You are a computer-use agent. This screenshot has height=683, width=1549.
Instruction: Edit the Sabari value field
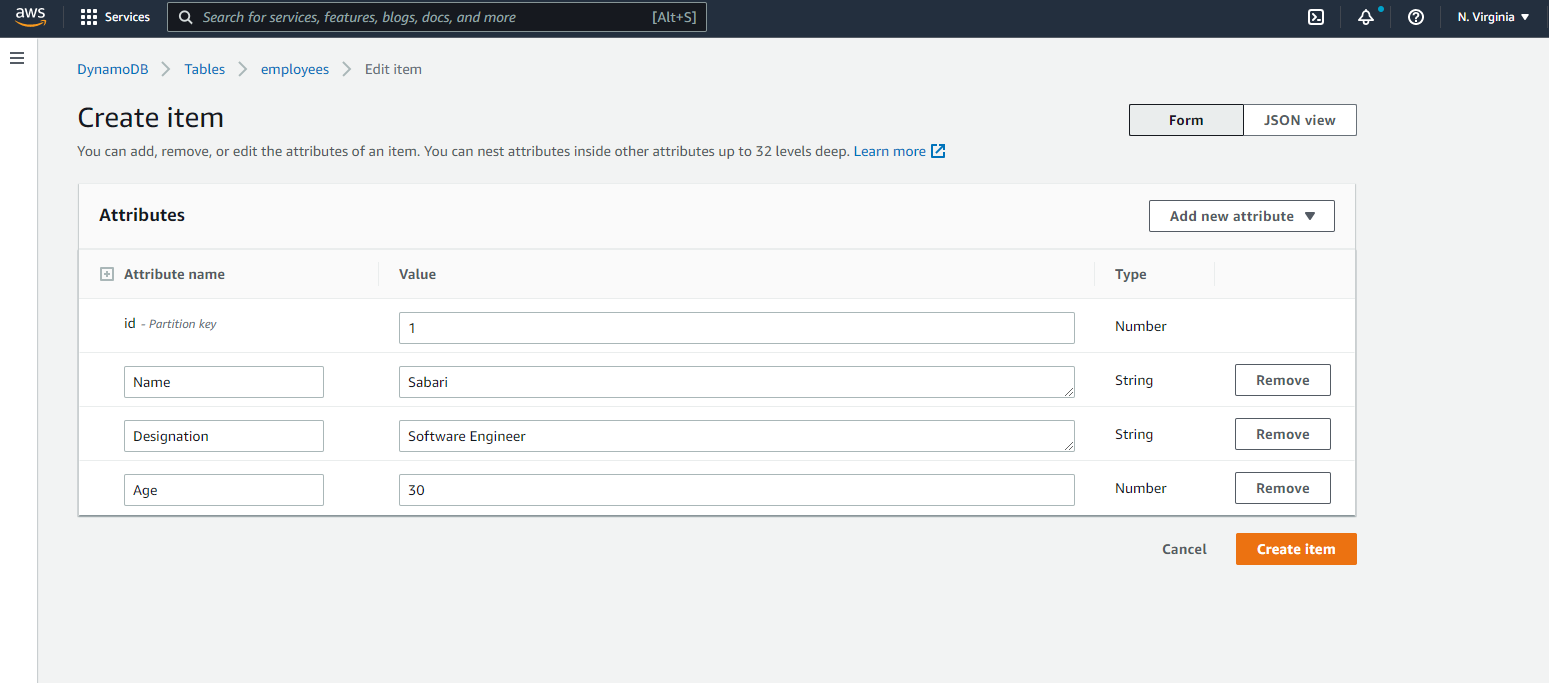point(737,382)
